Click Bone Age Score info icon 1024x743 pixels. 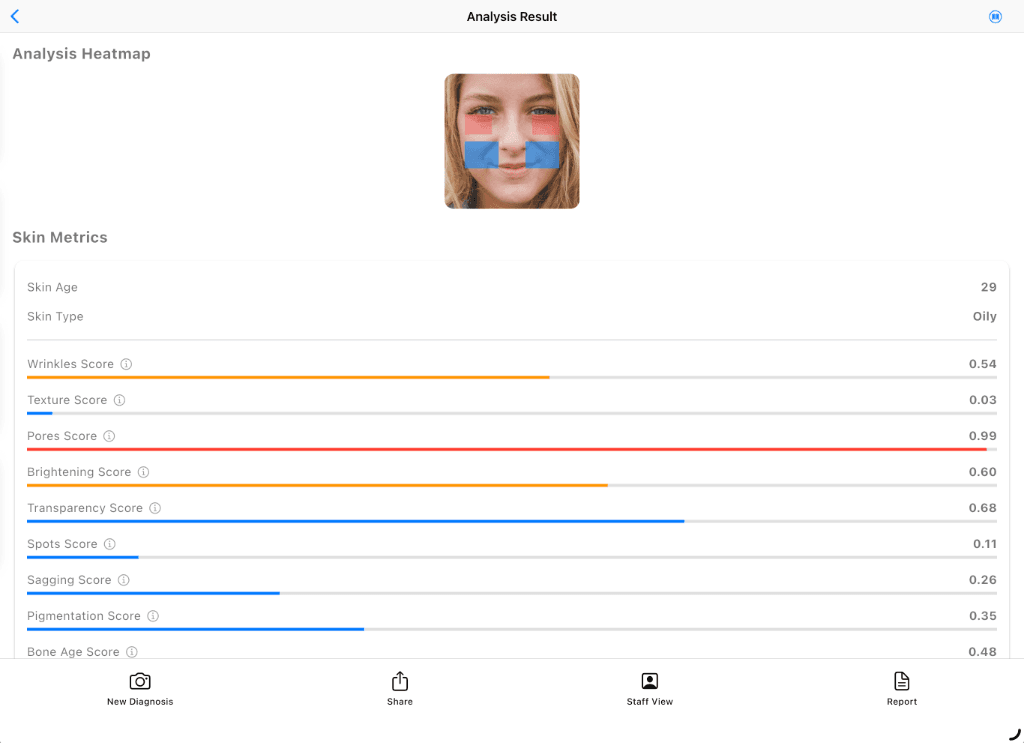coord(132,652)
